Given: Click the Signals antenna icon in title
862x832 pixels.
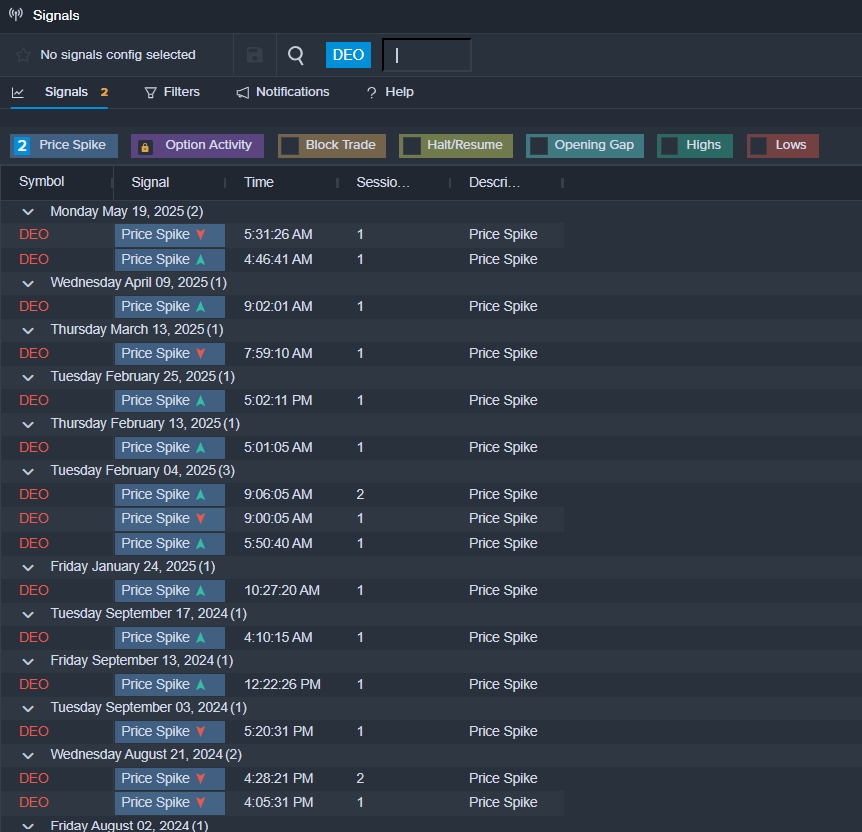Looking at the screenshot, I should (16, 14).
